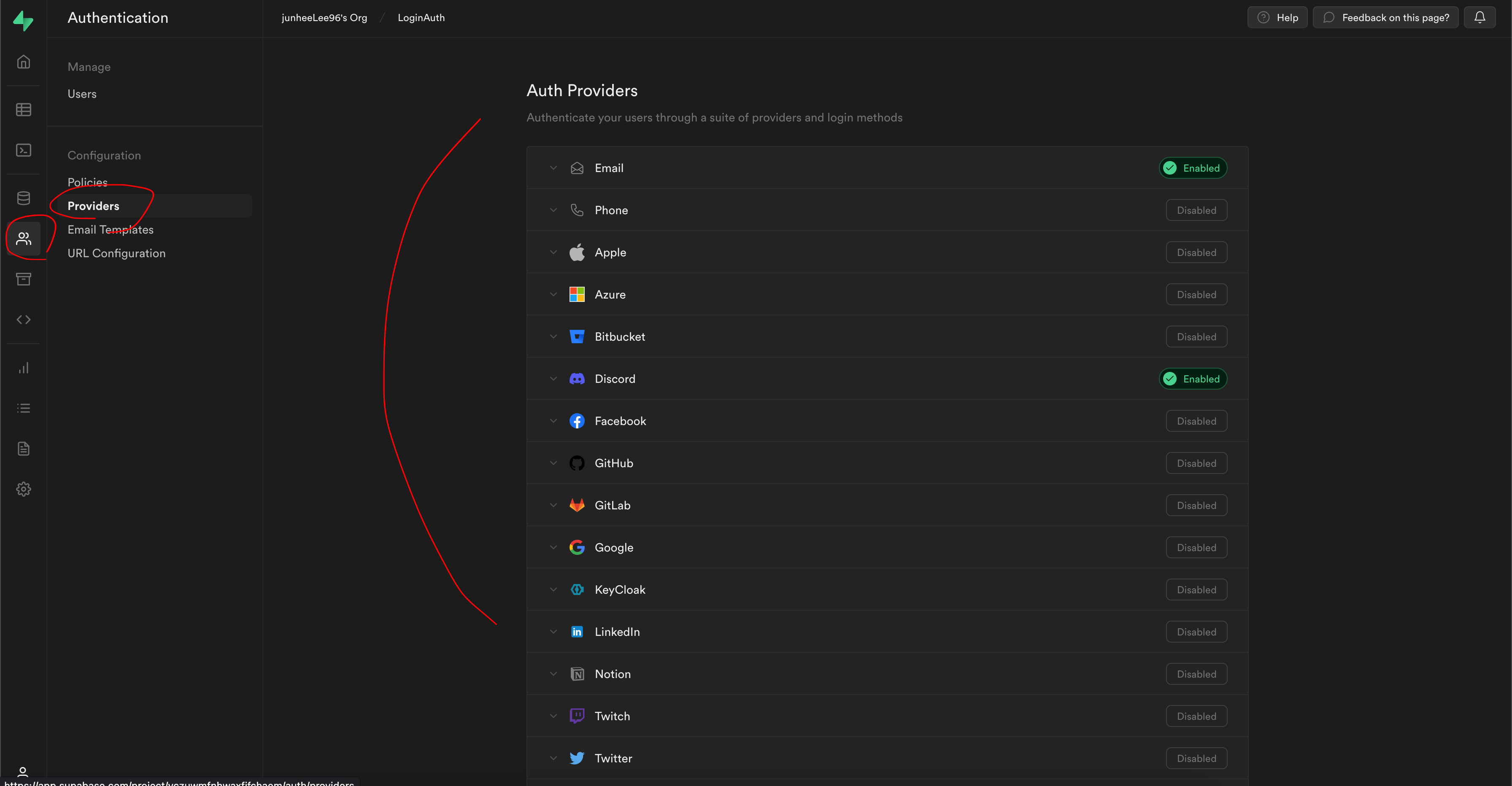The image size is (1512, 786).
Task: Open the Project Settings gear icon
Action: pyautogui.click(x=24, y=489)
